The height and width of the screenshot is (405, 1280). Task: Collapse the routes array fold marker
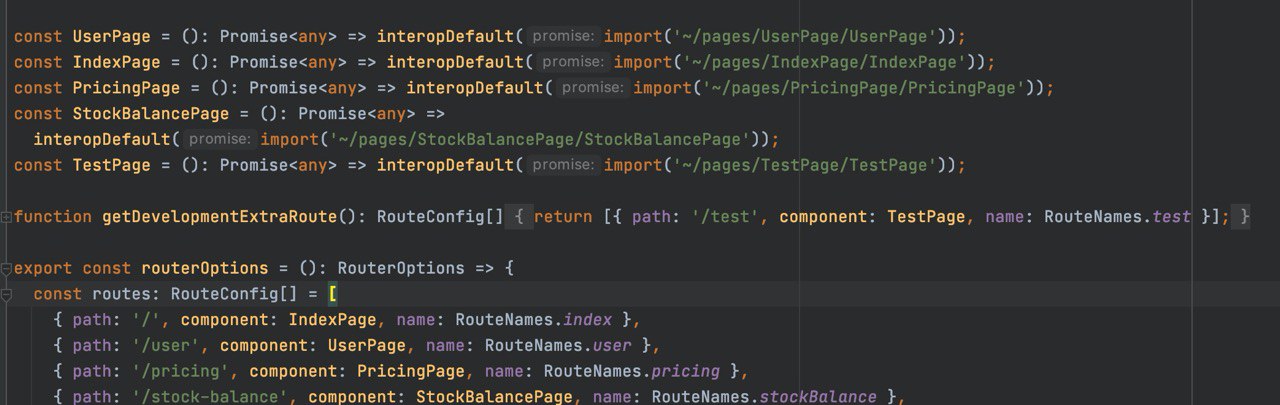[6, 295]
